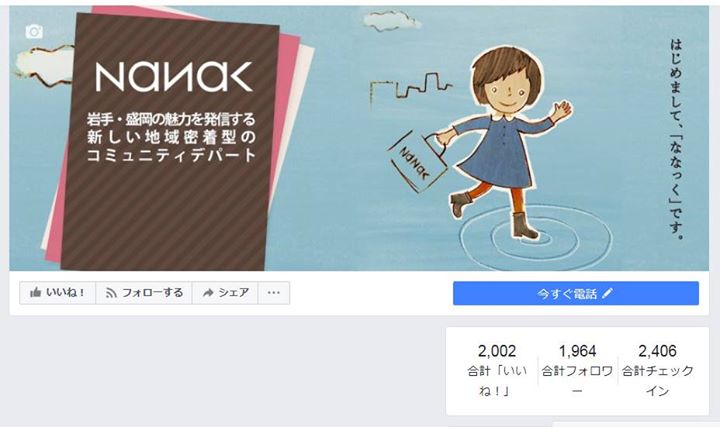Viewport: 720px width, 427px height.
Task: Click the いいね! like button text
Action: [66, 292]
